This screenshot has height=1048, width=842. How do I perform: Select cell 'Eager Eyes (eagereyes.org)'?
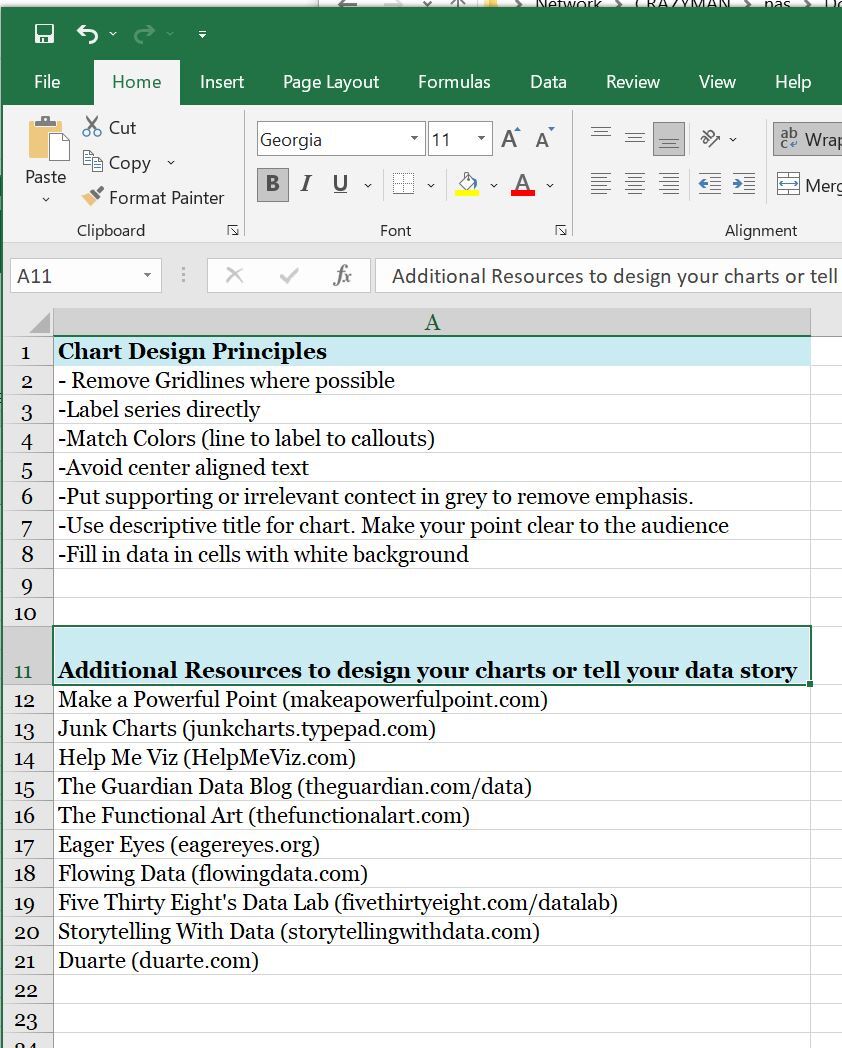click(x=432, y=844)
